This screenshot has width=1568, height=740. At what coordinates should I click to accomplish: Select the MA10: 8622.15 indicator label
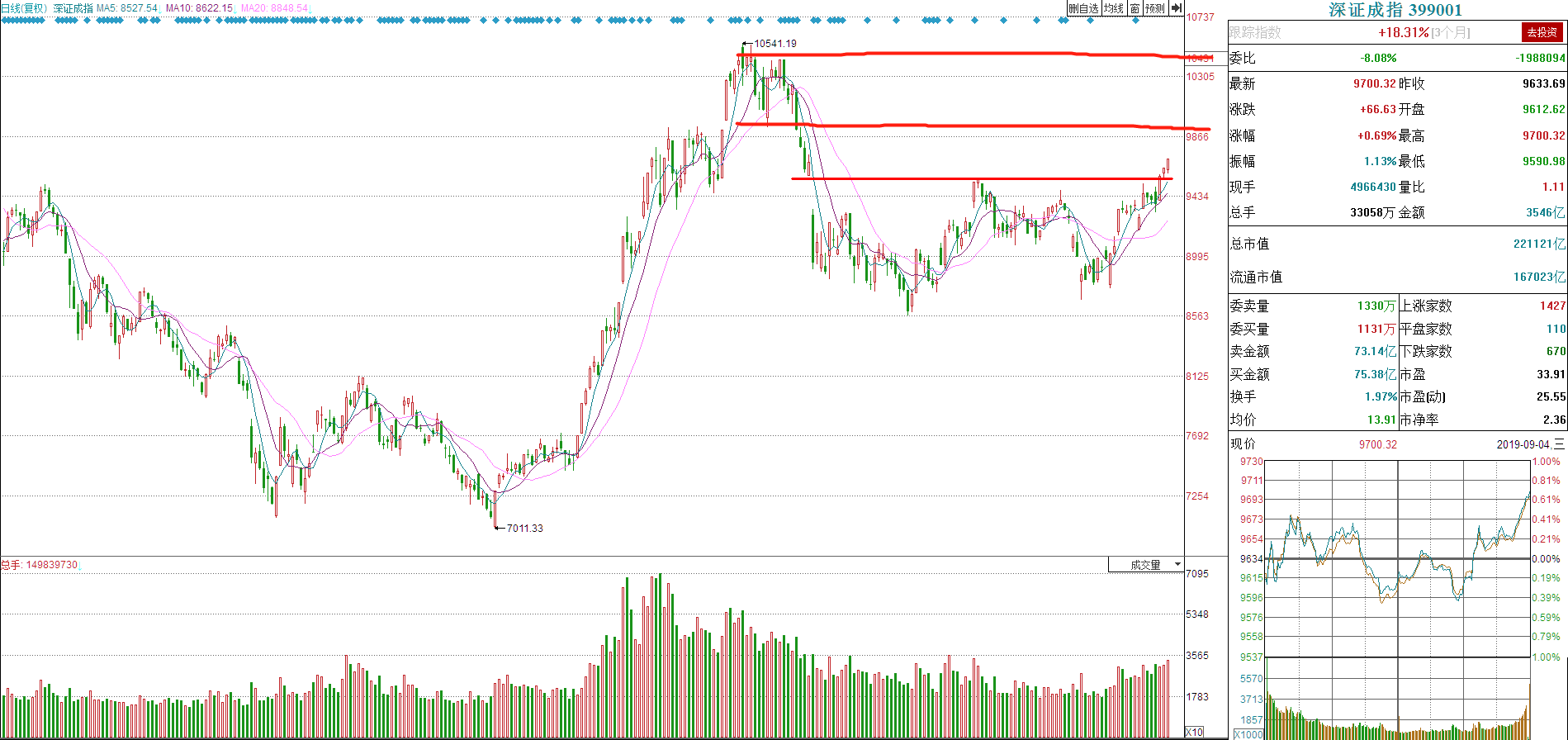[199, 8]
